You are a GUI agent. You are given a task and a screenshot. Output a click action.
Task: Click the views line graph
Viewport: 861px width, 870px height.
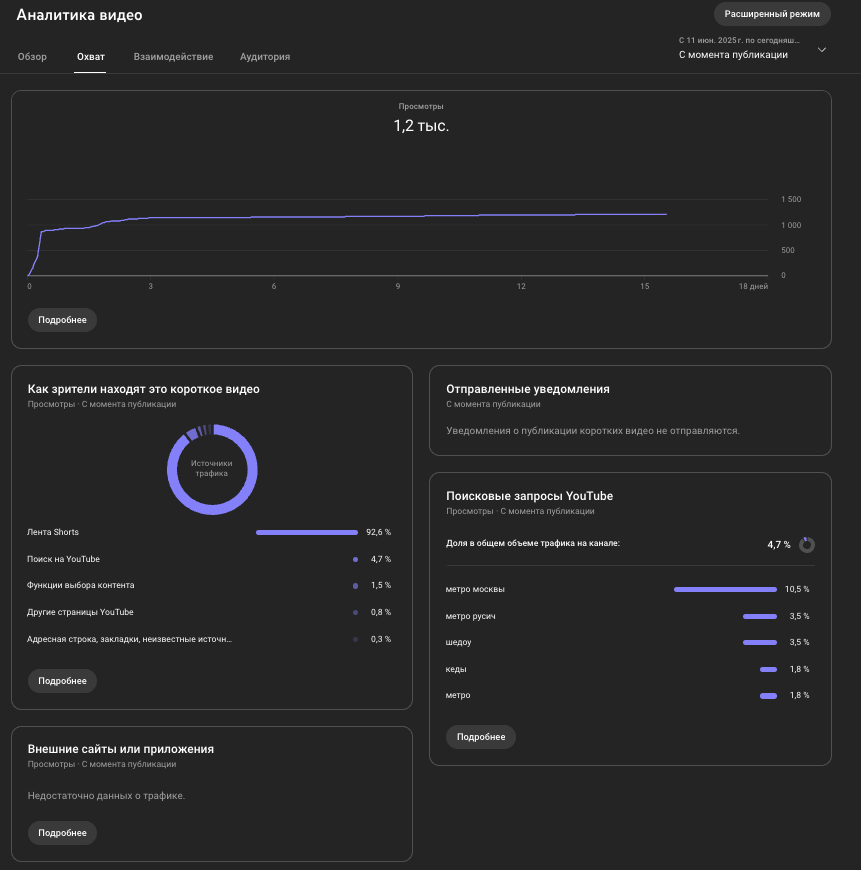tap(398, 237)
